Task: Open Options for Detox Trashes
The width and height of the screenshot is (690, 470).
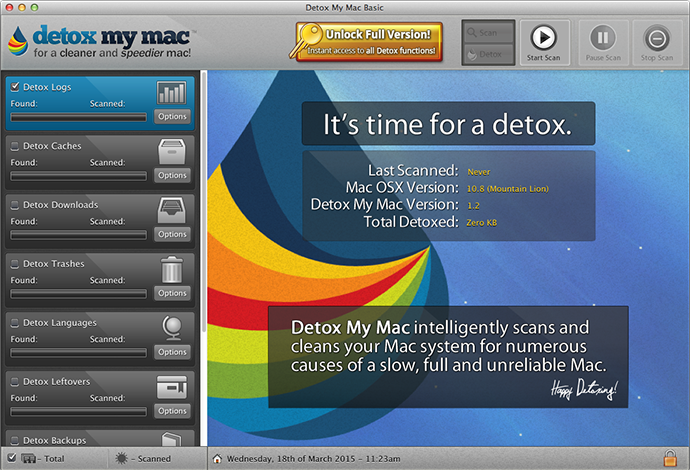Action: (172, 293)
